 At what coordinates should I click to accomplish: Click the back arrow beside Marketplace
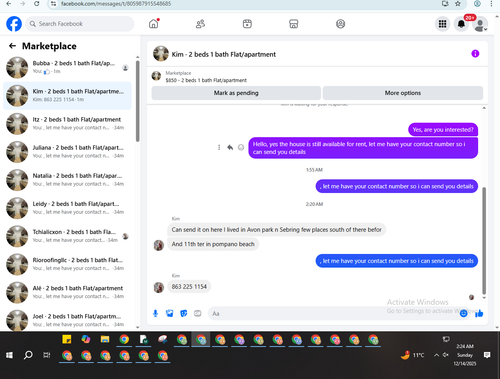[12, 46]
